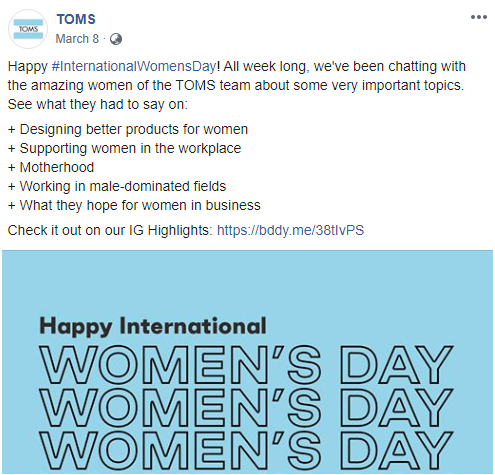
Task: Click the first outlined WOMEN'S DAY row
Action: point(246,364)
